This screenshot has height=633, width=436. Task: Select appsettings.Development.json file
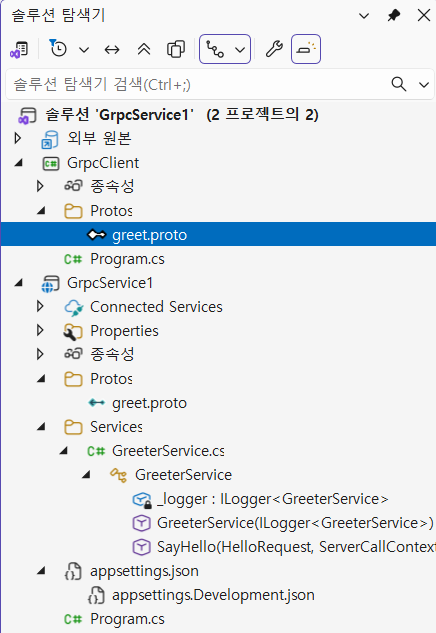[x=213, y=595]
